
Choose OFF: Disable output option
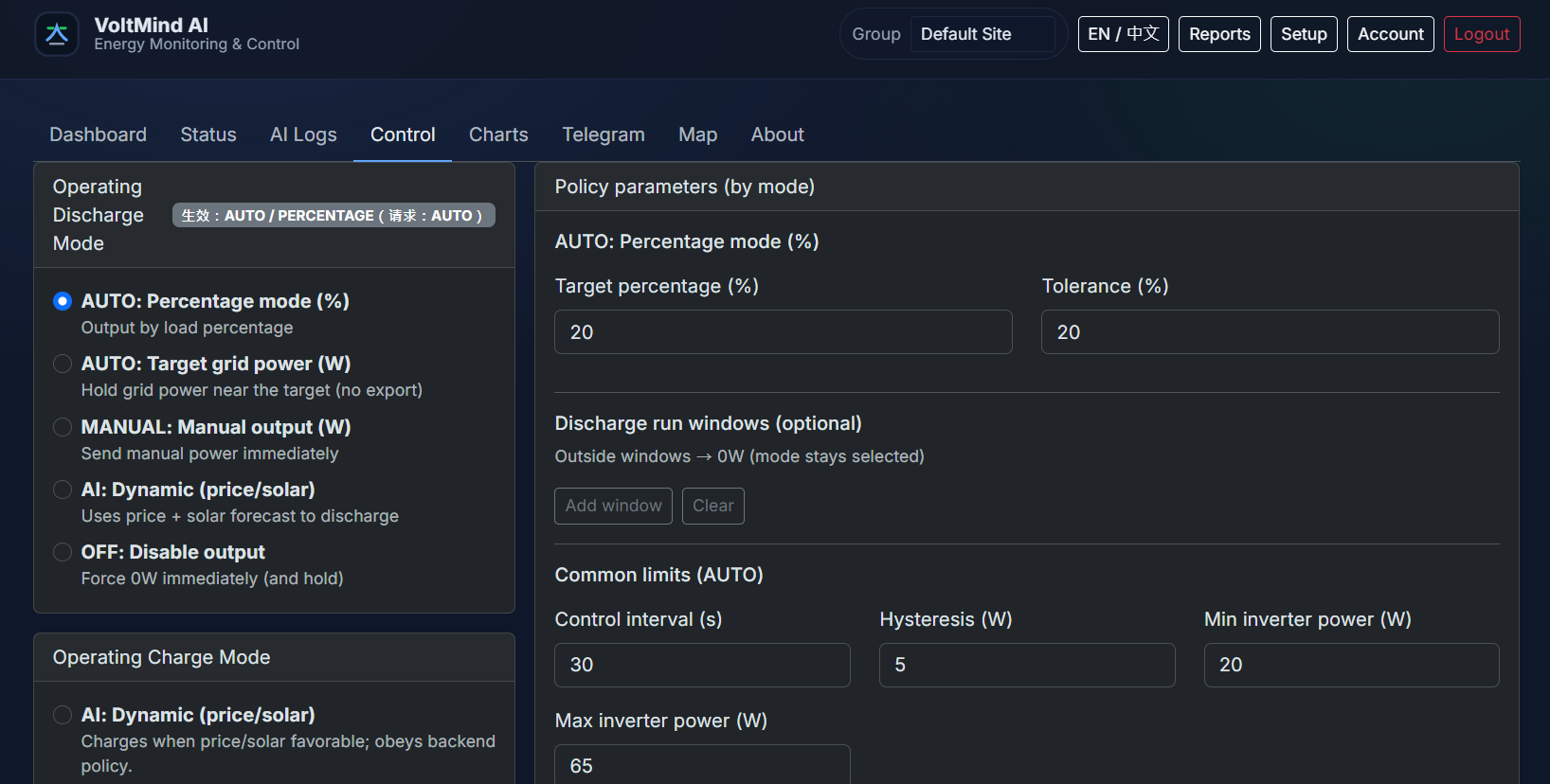tap(63, 552)
